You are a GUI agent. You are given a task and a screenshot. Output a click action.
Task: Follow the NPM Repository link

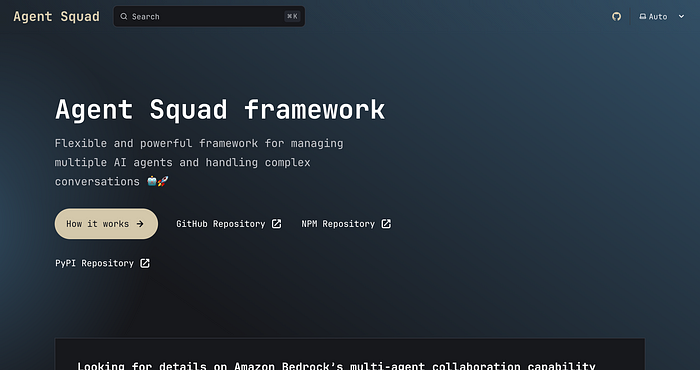click(346, 224)
